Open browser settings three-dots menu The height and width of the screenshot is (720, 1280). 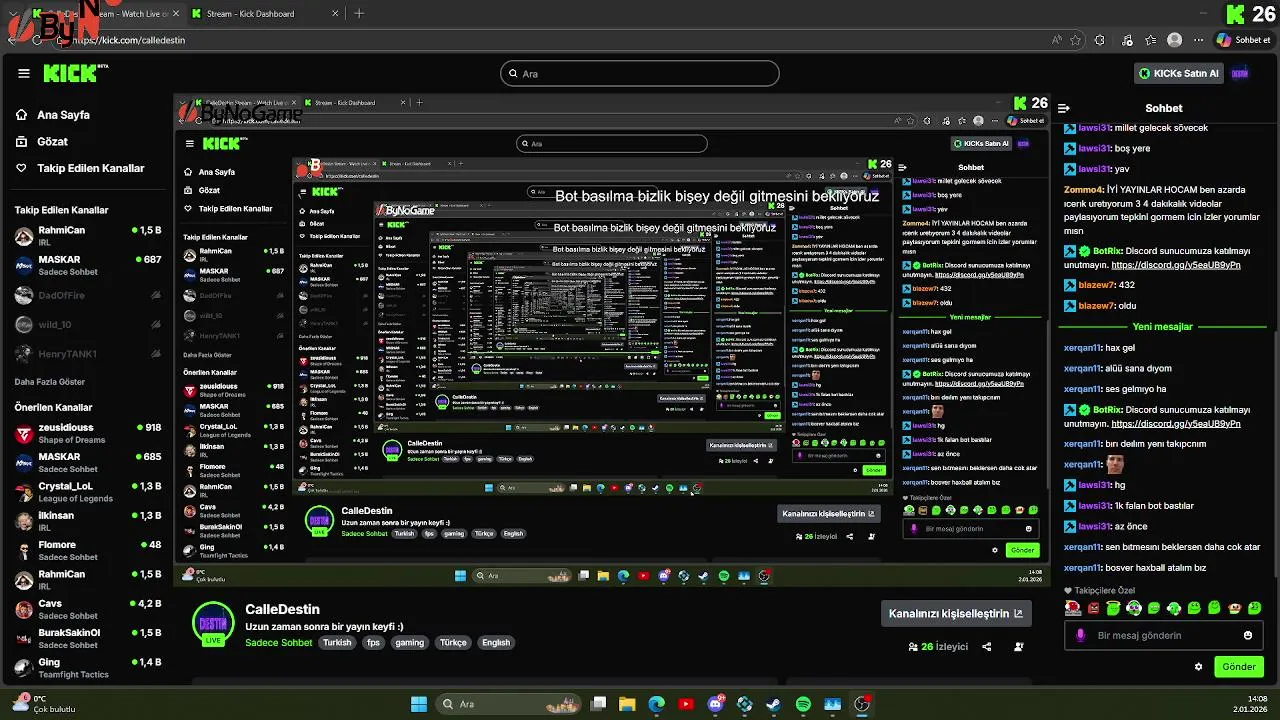1197,40
